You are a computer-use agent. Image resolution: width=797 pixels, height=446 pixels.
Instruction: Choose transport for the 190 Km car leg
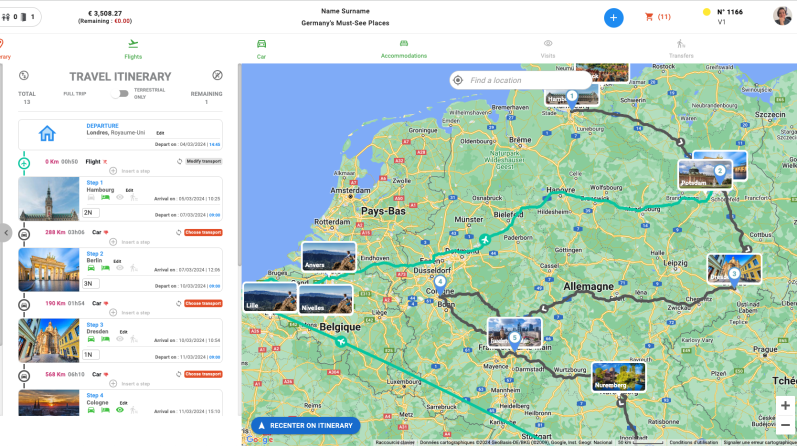coord(203,303)
